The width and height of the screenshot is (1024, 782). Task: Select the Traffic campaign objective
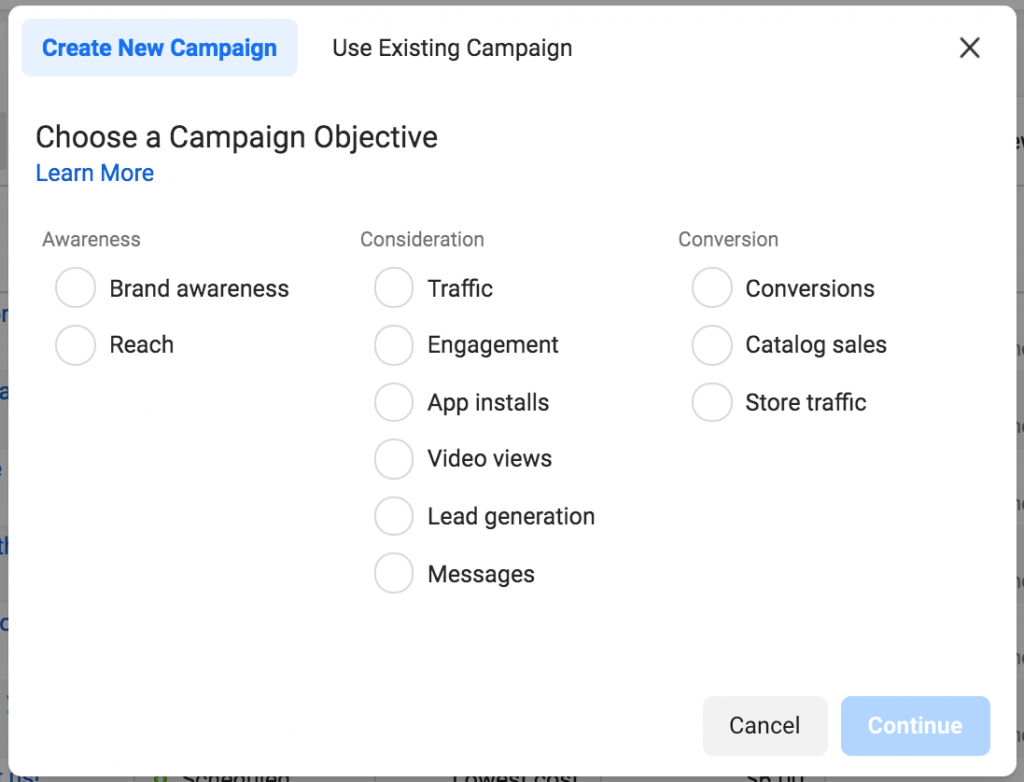pos(394,289)
